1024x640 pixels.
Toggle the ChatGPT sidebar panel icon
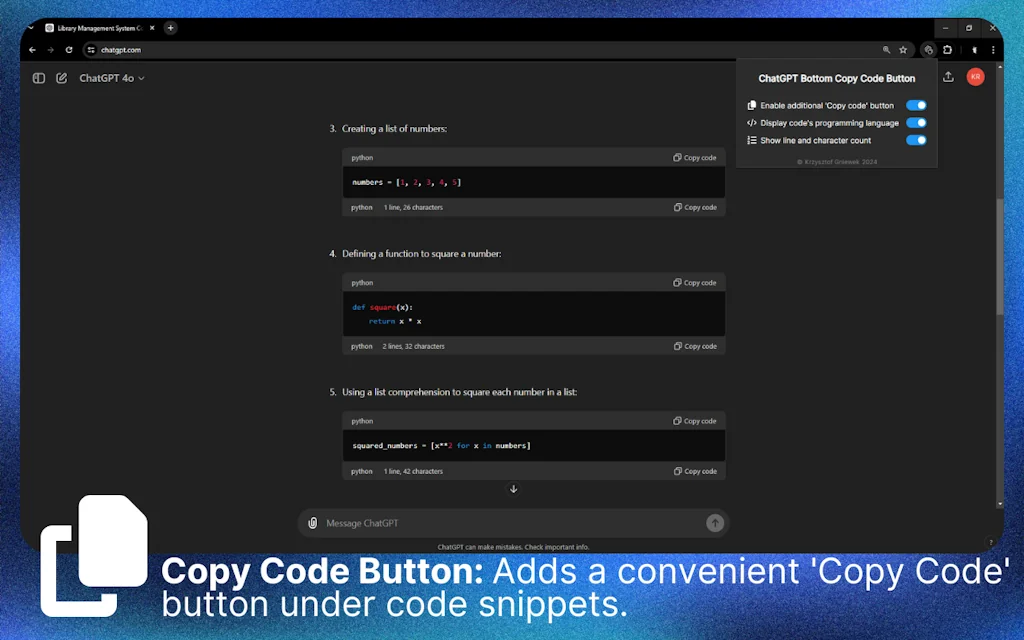pyautogui.click(x=38, y=77)
